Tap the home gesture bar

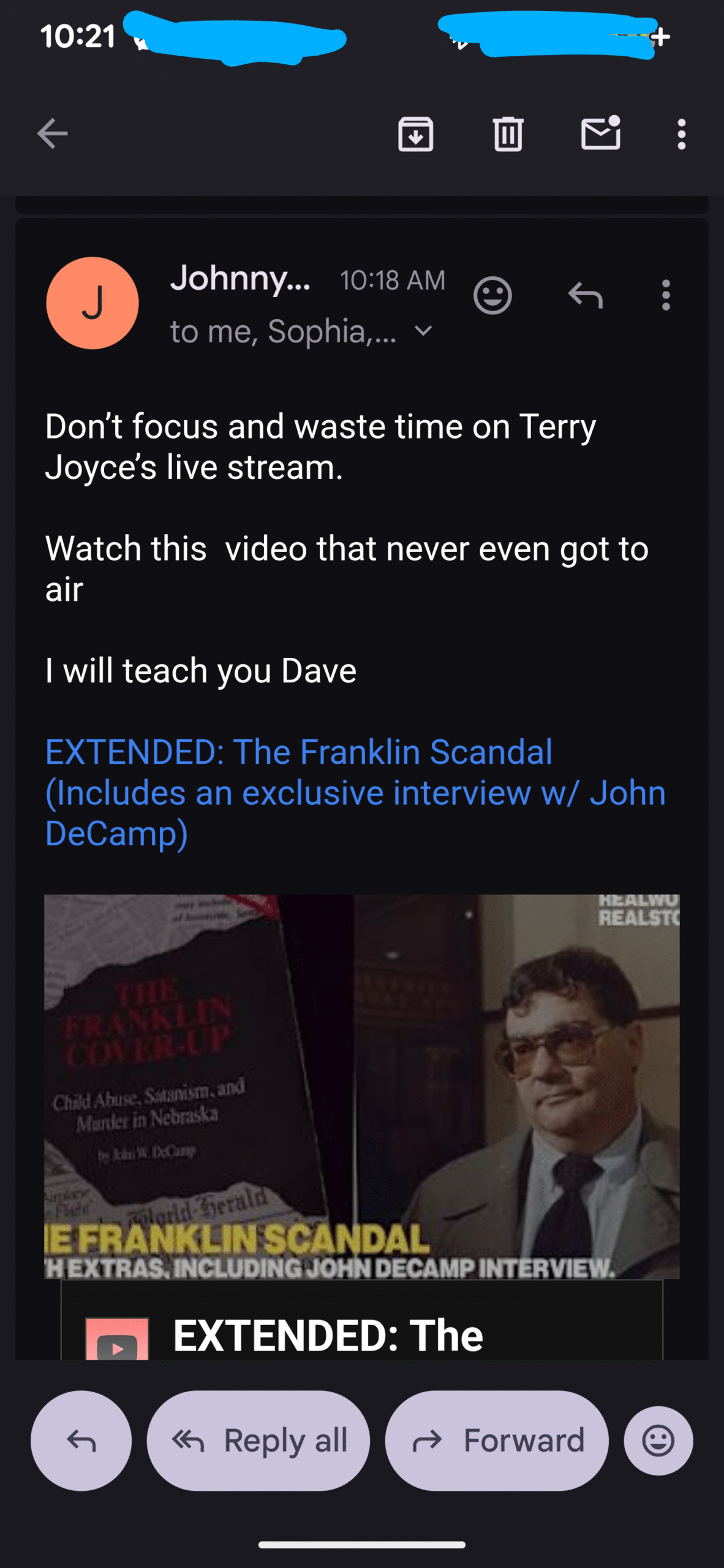coord(362,1545)
